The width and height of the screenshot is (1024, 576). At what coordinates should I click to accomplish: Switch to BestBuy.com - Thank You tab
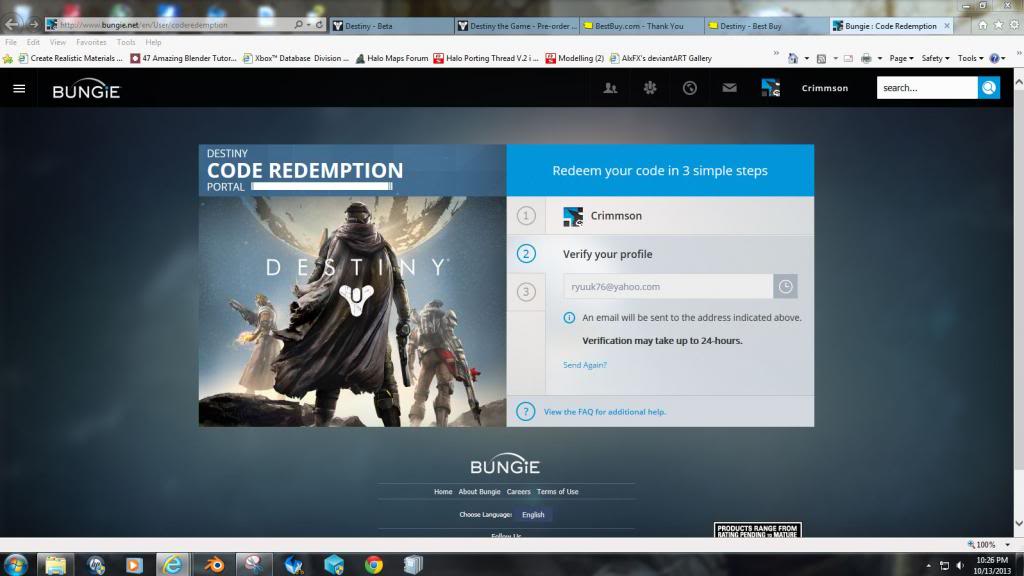(x=642, y=26)
